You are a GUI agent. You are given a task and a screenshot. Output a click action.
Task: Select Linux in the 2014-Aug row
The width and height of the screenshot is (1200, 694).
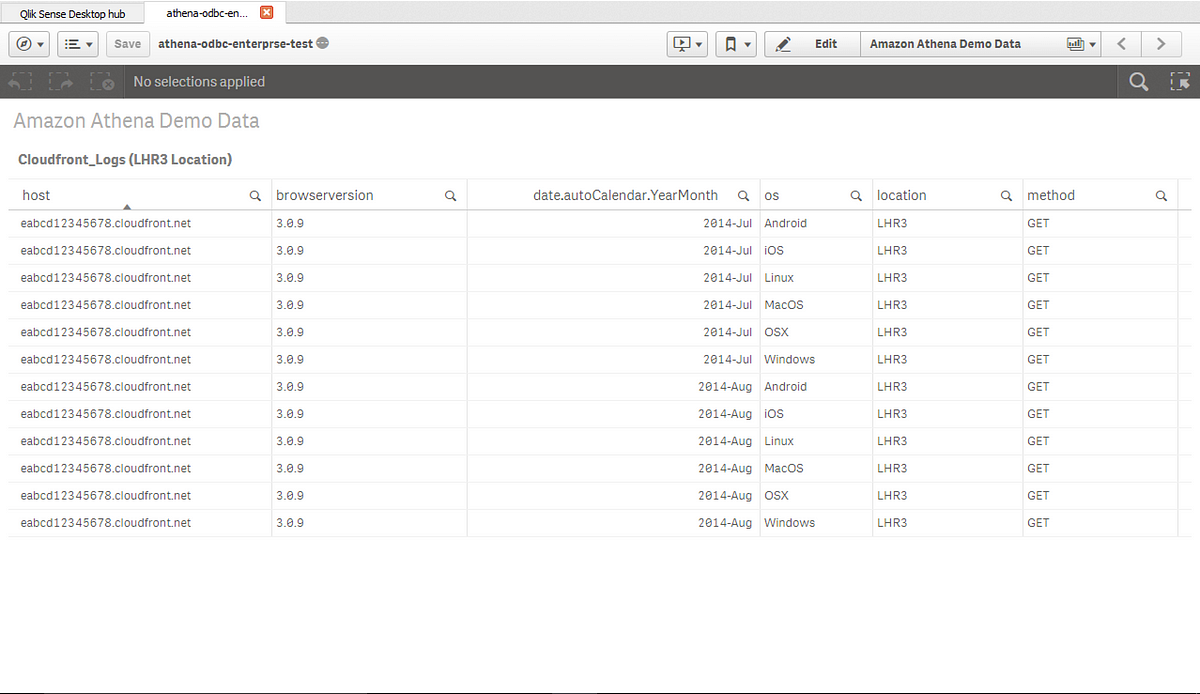[779, 440]
